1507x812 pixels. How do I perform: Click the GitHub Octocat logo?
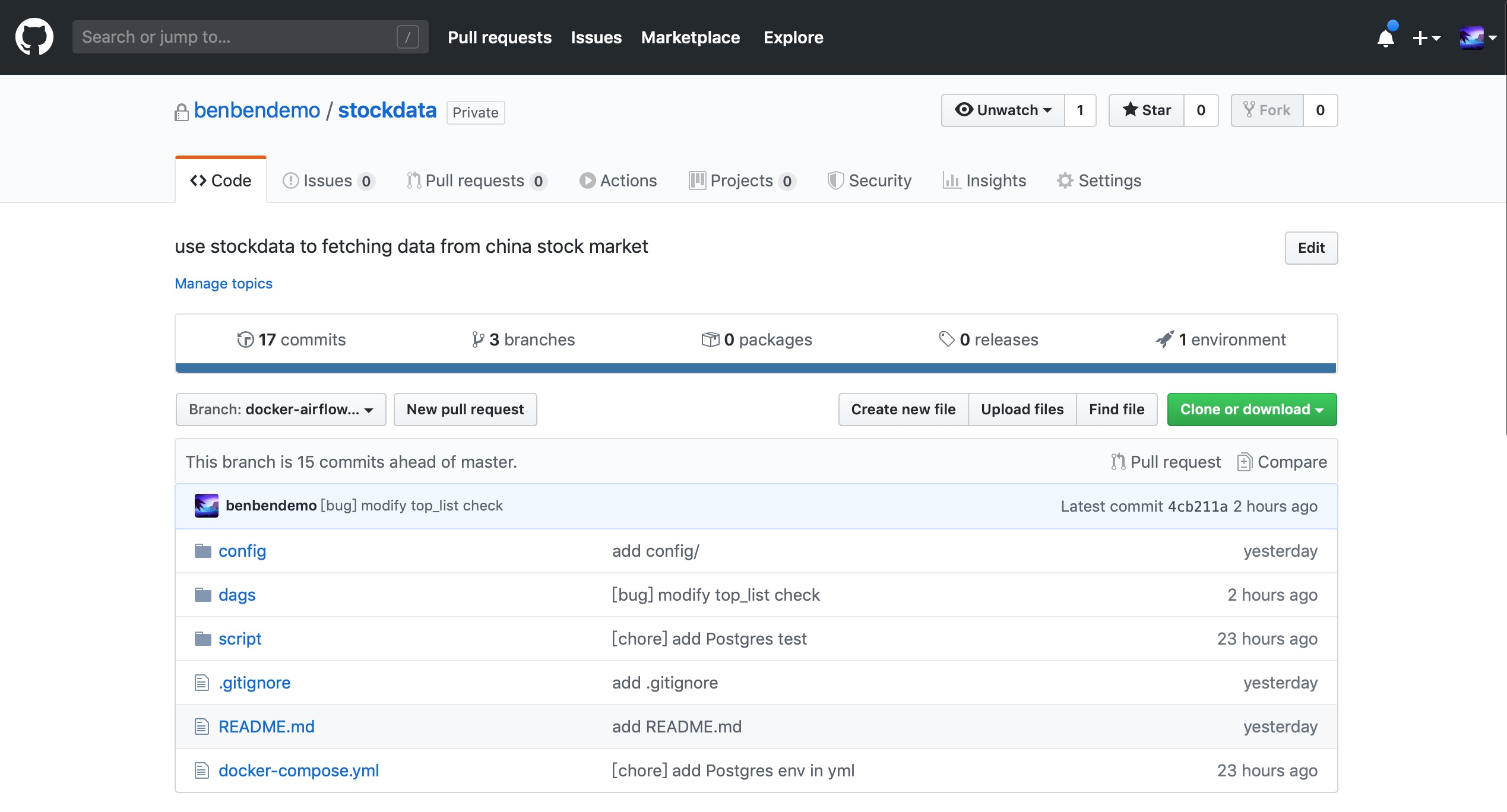click(34, 37)
